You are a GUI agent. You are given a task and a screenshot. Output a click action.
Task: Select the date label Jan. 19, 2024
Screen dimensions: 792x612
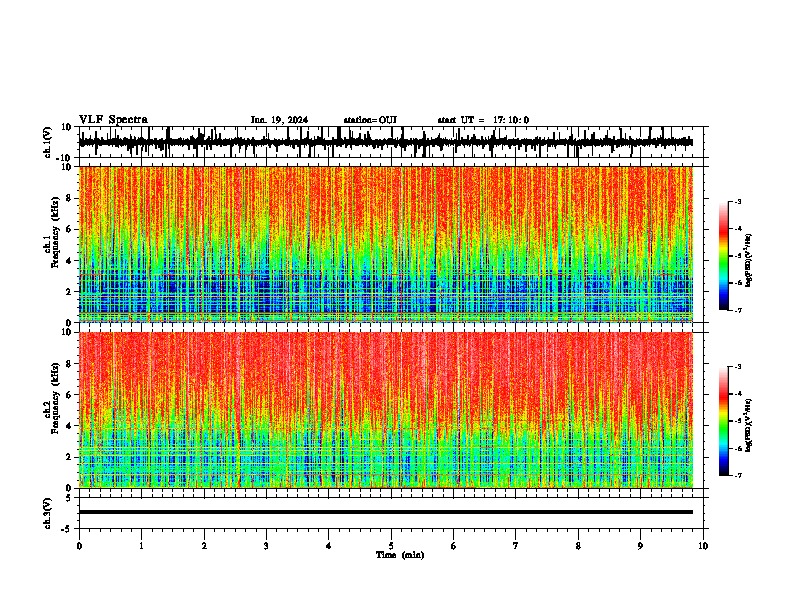click(279, 120)
